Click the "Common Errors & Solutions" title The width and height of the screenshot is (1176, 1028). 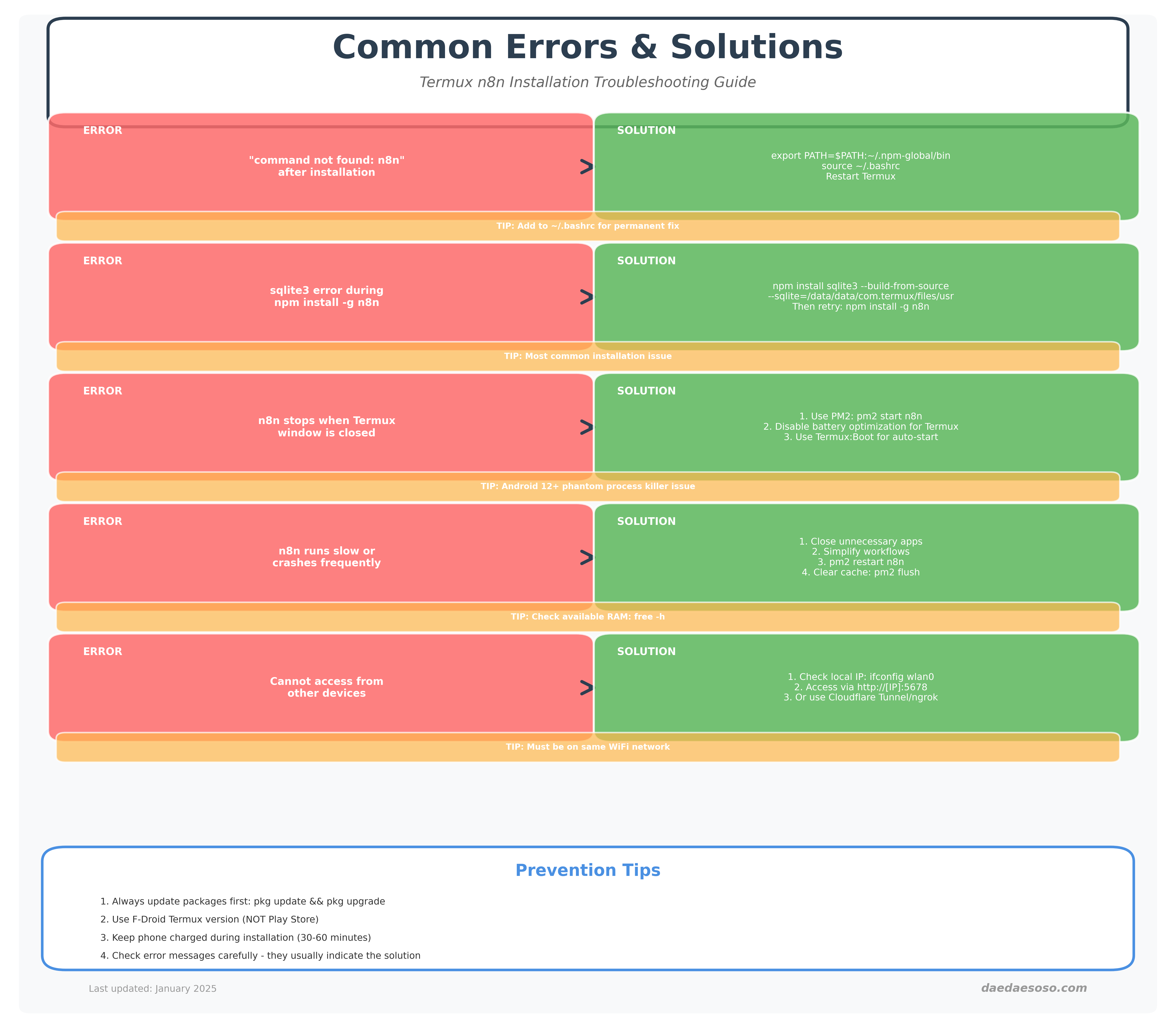coord(588,47)
